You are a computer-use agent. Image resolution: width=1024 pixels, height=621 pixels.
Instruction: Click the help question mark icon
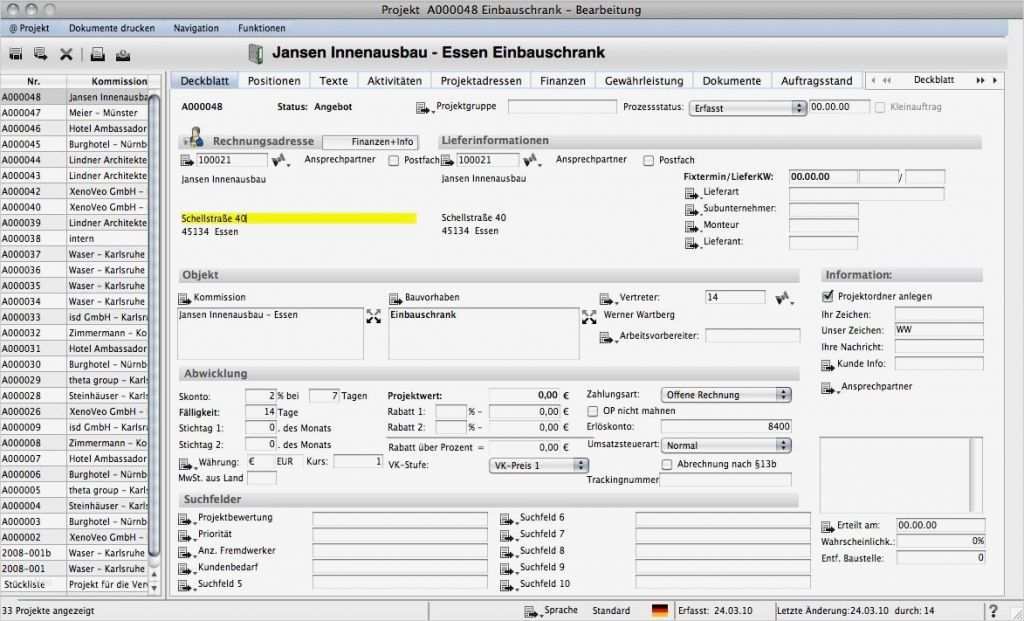click(993, 611)
